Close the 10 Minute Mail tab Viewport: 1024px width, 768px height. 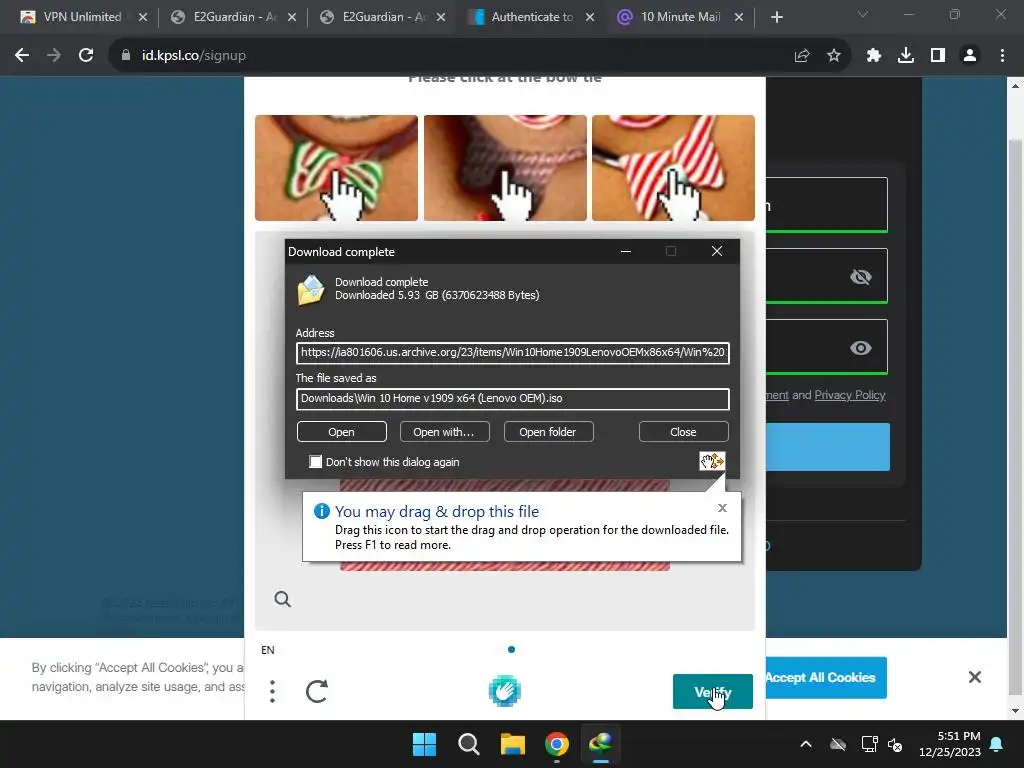(739, 17)
